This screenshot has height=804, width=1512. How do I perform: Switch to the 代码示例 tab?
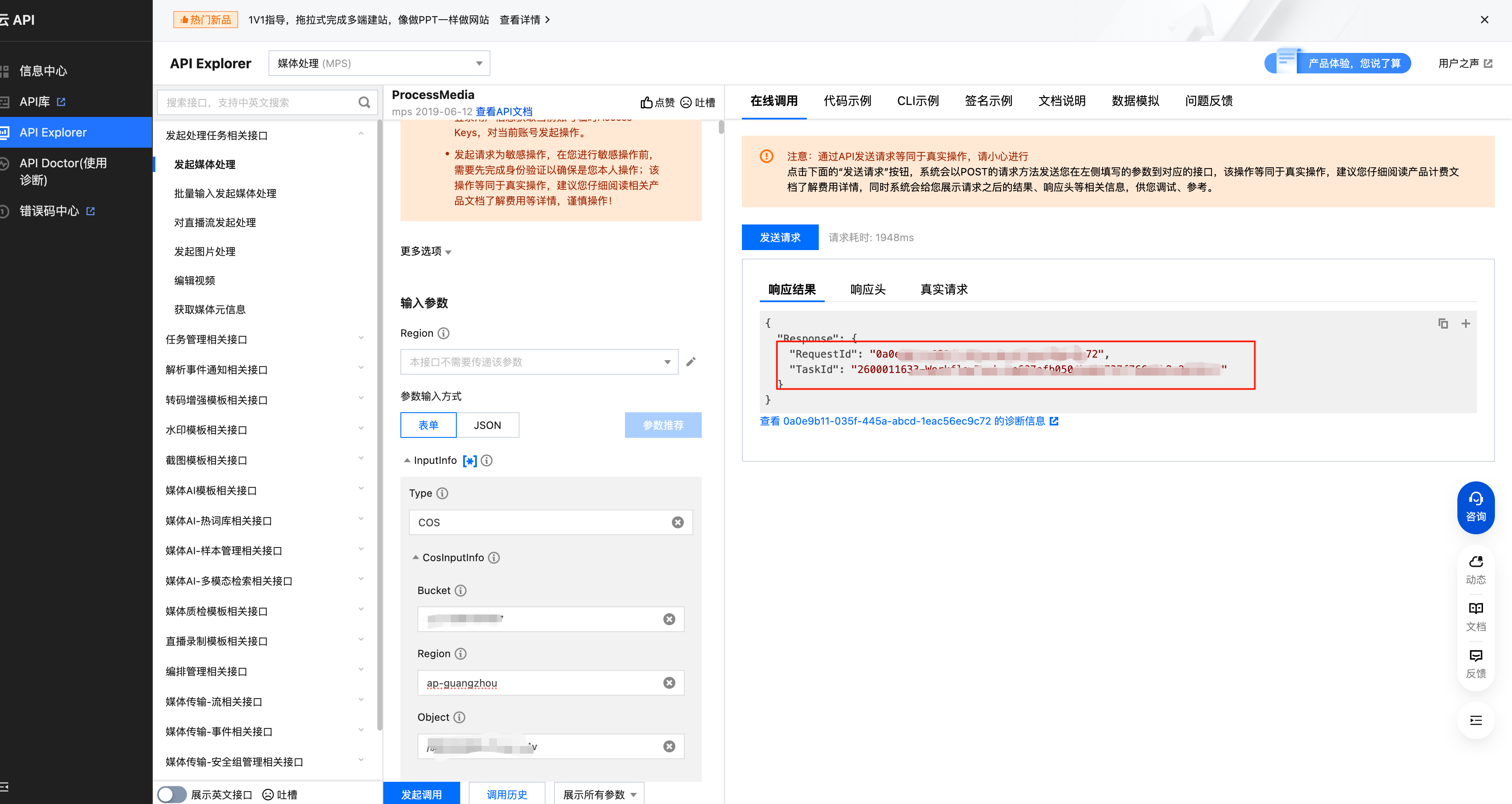tap(847, 101)
